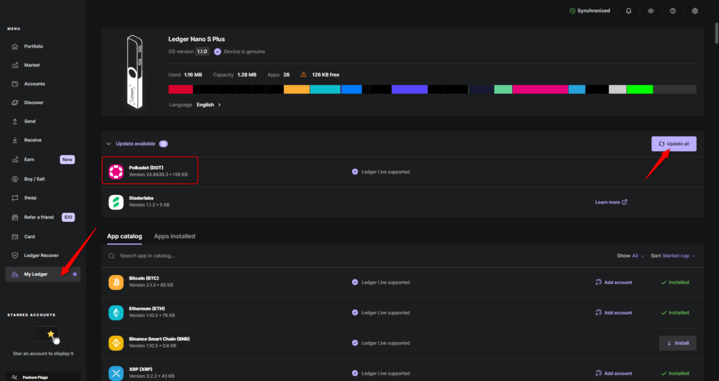719x381 pixels.
Task: Add account for Bitcoin
Action: coord(614,282)
